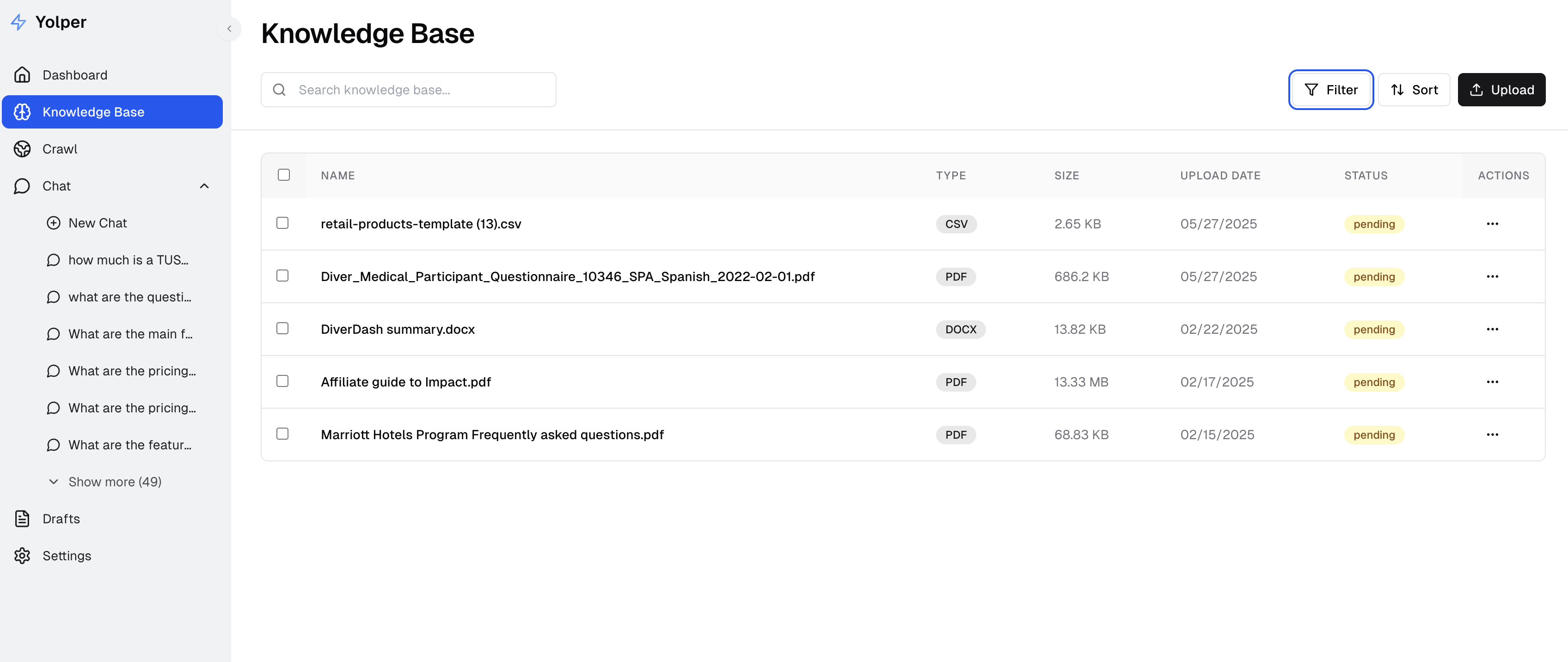This screenshot has width=1568, height=662.
Task: Open actions menu for Marriott Hotels Program pdf
Action: tap(1492, 435)
